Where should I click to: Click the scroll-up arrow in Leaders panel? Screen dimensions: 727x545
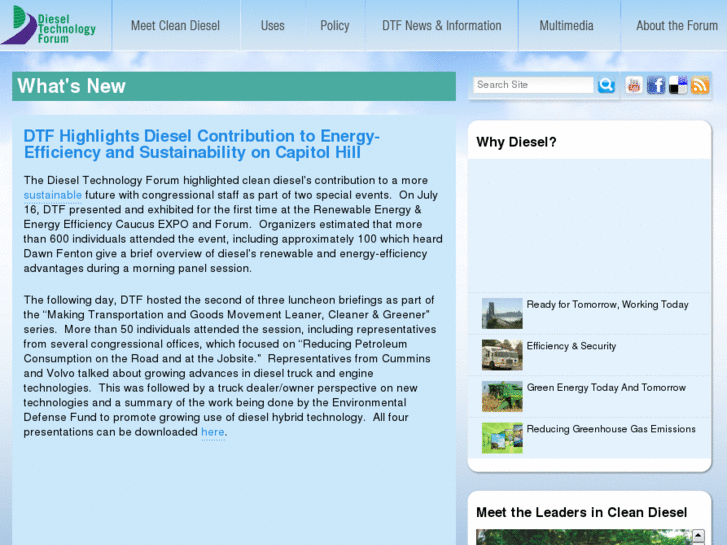(x=698, y=536)
